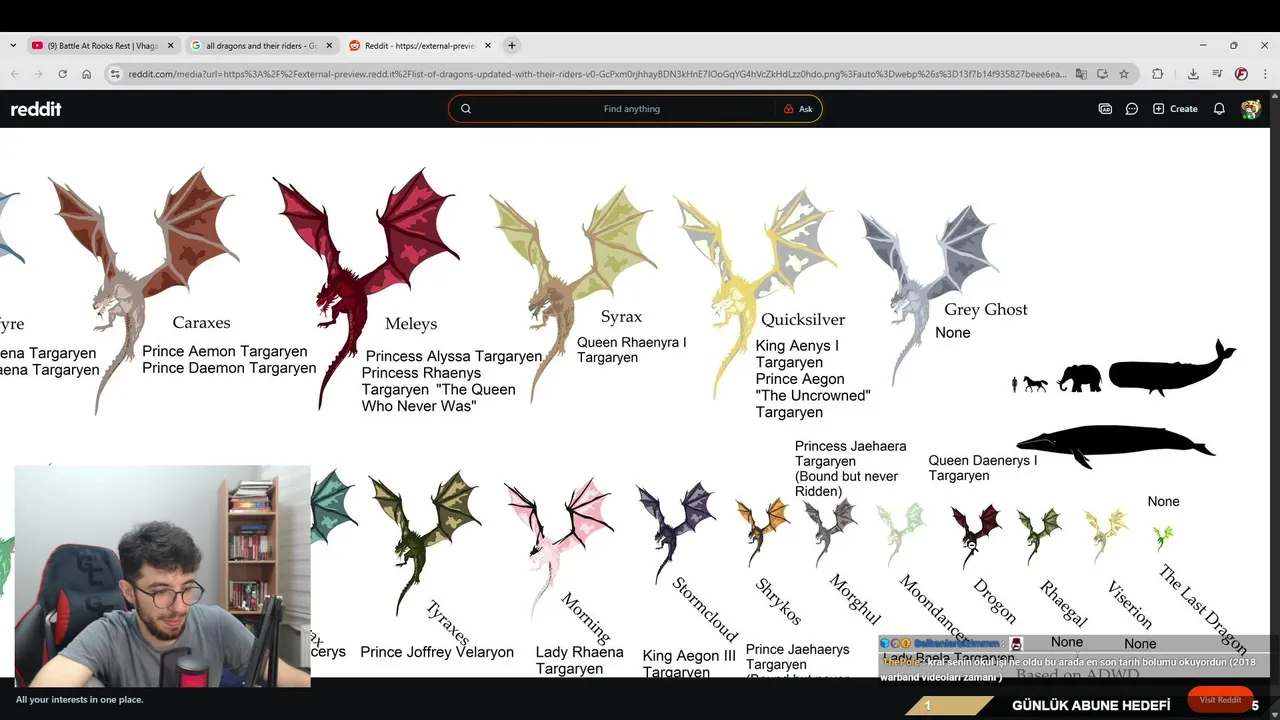Viewport: 1280px width, 720px height.
Task: Select the Reddit external-preview tab
Action: pos(420,45)
